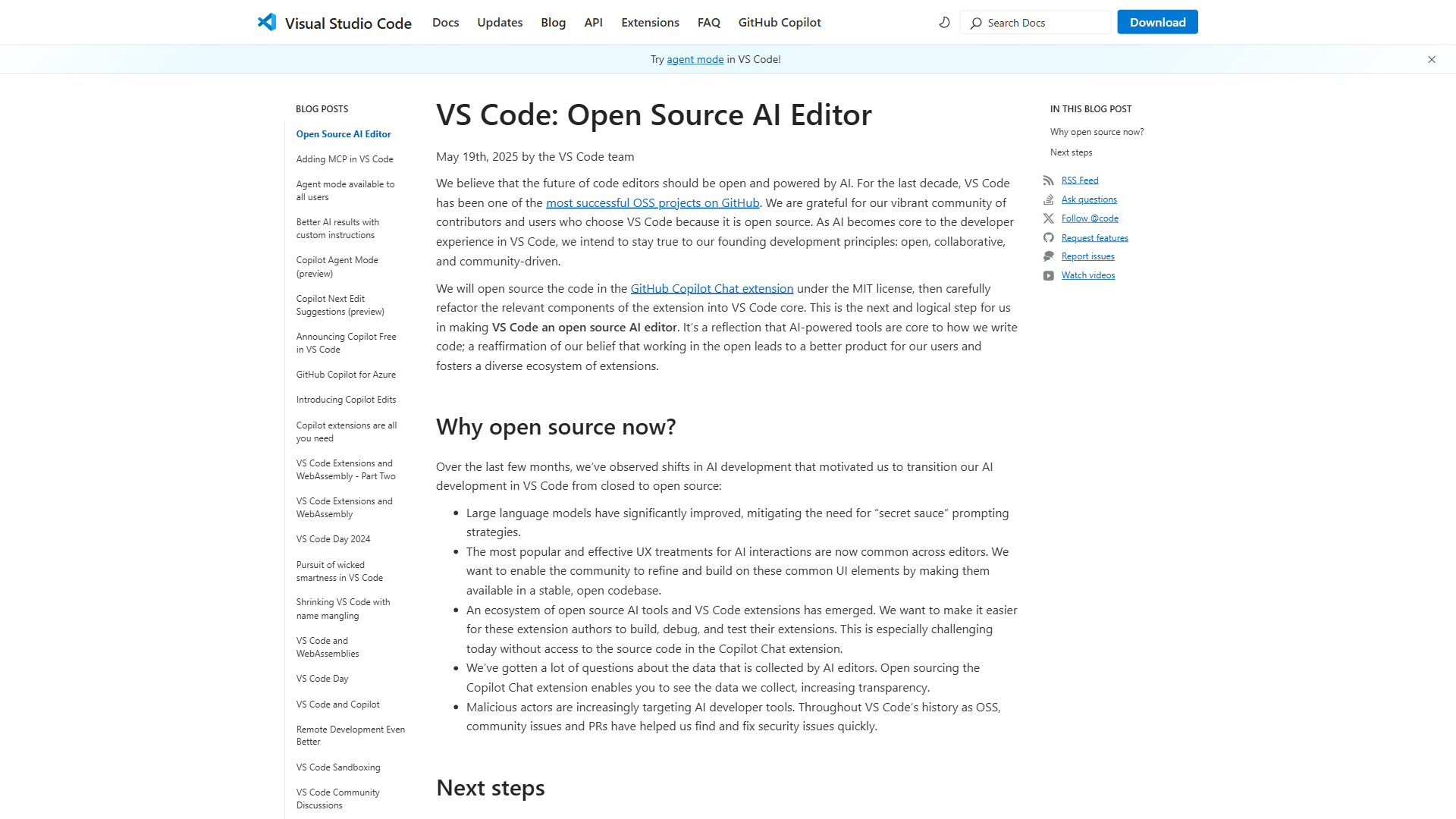This screenshot has height=819, width=1456.
Task: Click Follow @code link
Action: point(1090,218)
